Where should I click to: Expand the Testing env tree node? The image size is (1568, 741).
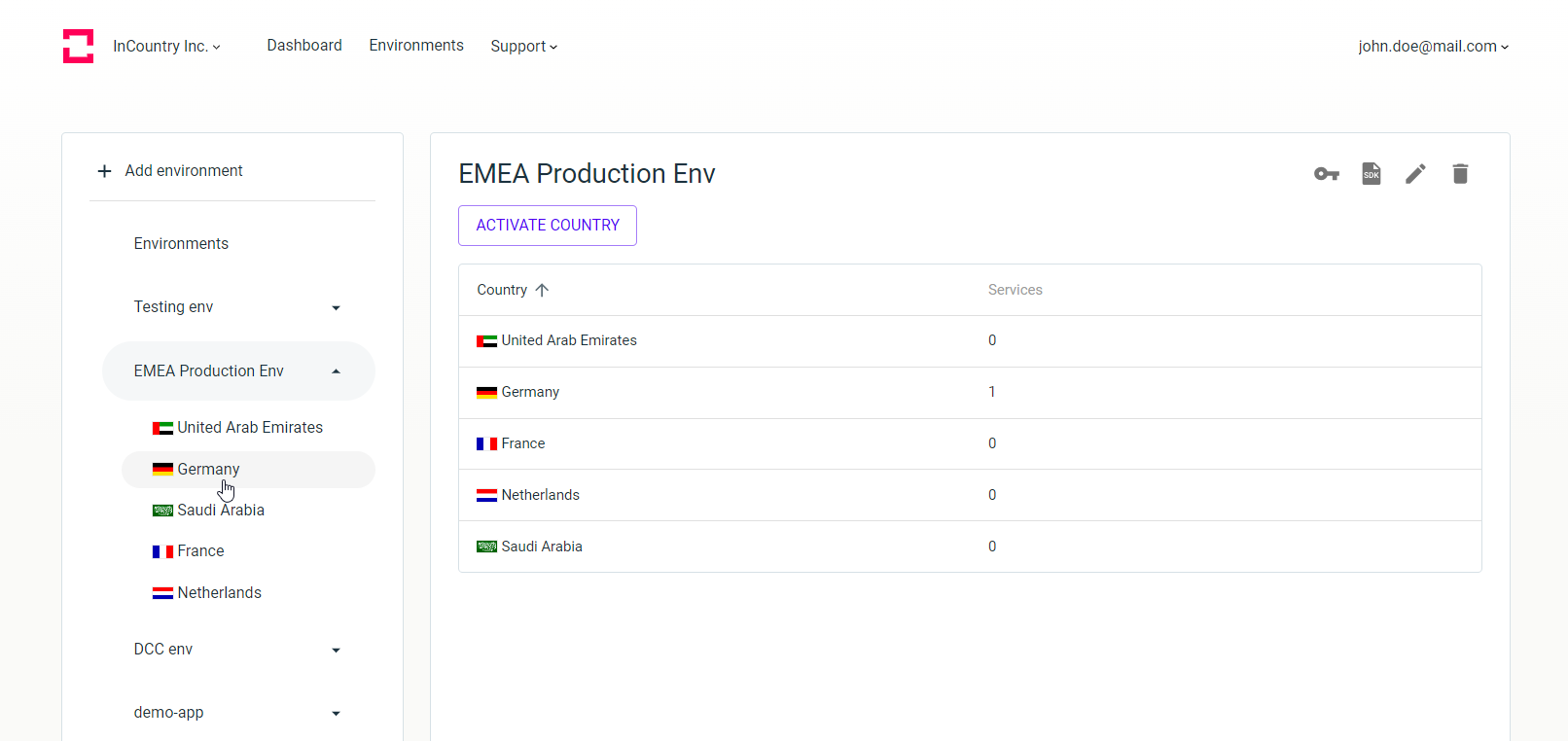pos(336,307)
